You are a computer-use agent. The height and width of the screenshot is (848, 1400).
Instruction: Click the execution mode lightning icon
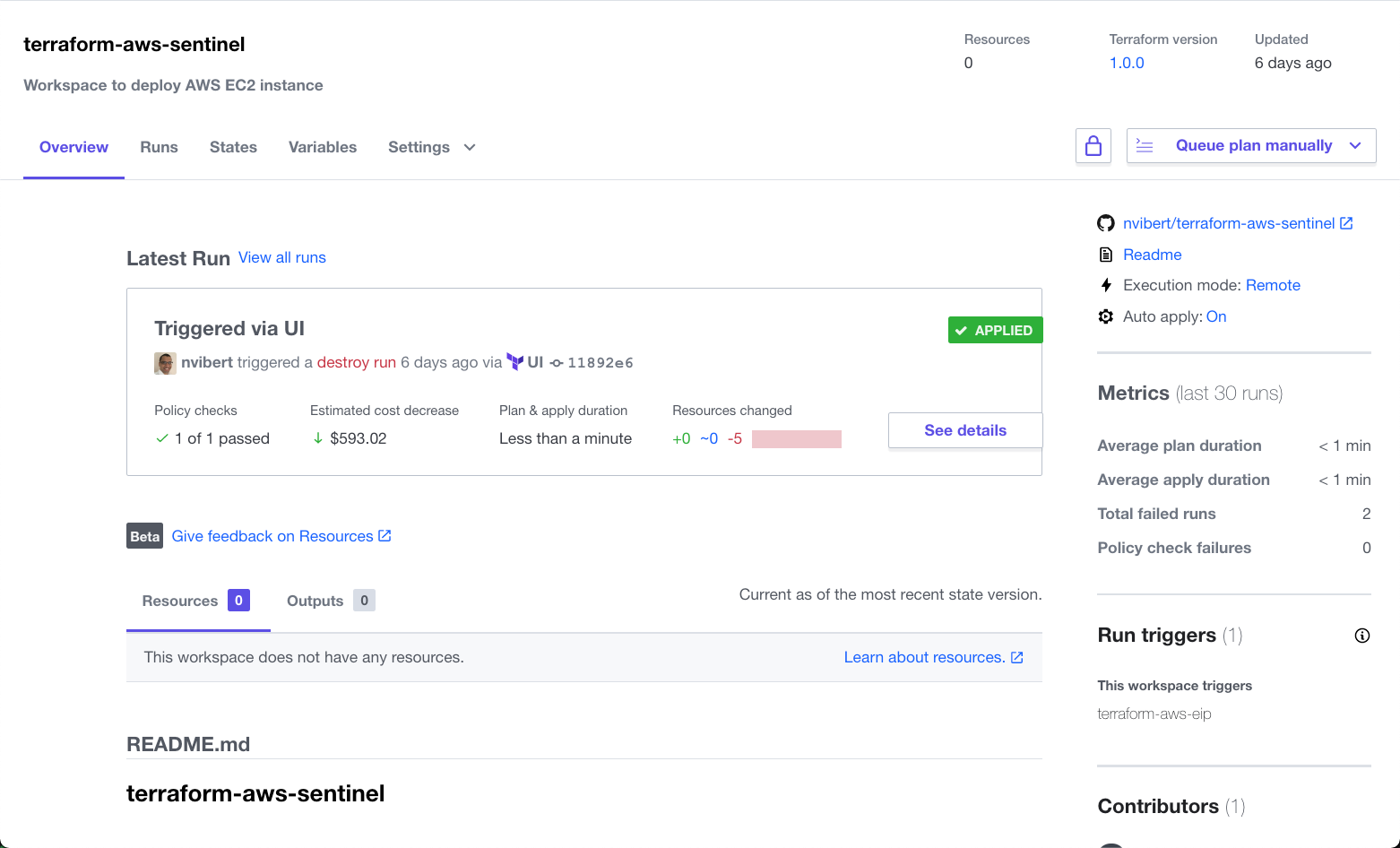pyautogui.click(x=1106, y=285)
